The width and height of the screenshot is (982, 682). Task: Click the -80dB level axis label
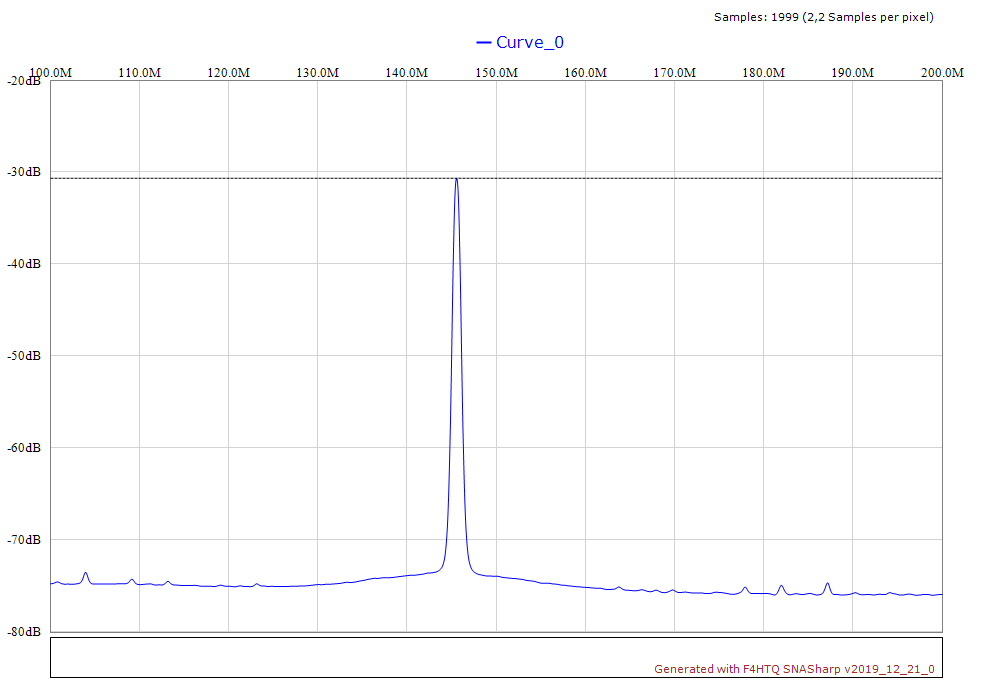click(x=22, y=632)
